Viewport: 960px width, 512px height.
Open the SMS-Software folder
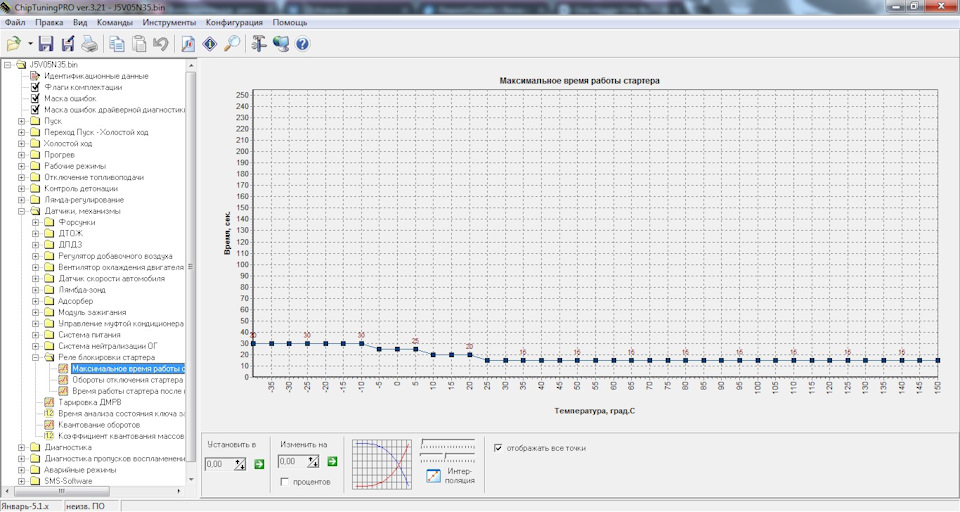pos(68,481)
